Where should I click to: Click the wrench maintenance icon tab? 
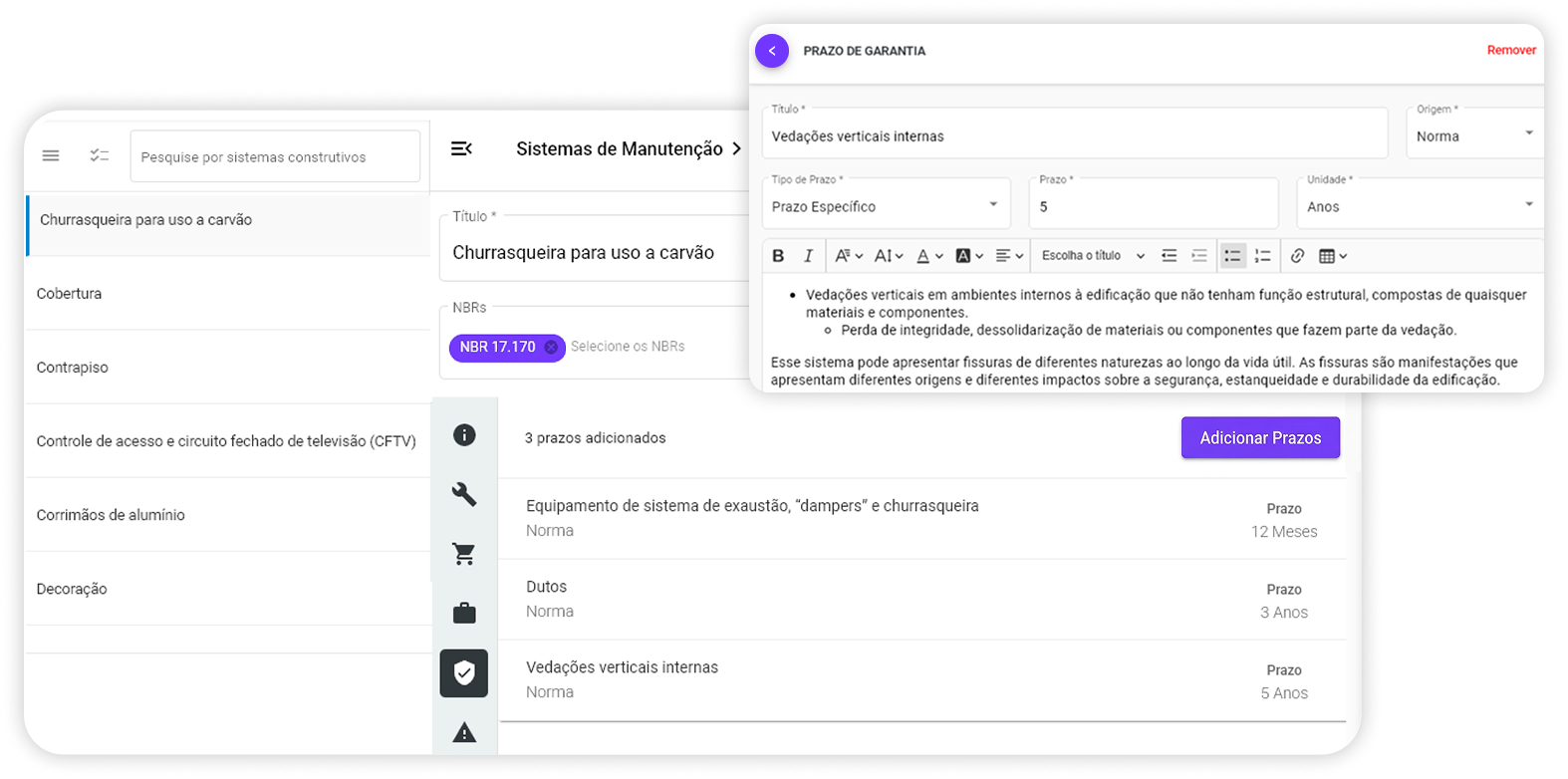[x=464, y=494]
